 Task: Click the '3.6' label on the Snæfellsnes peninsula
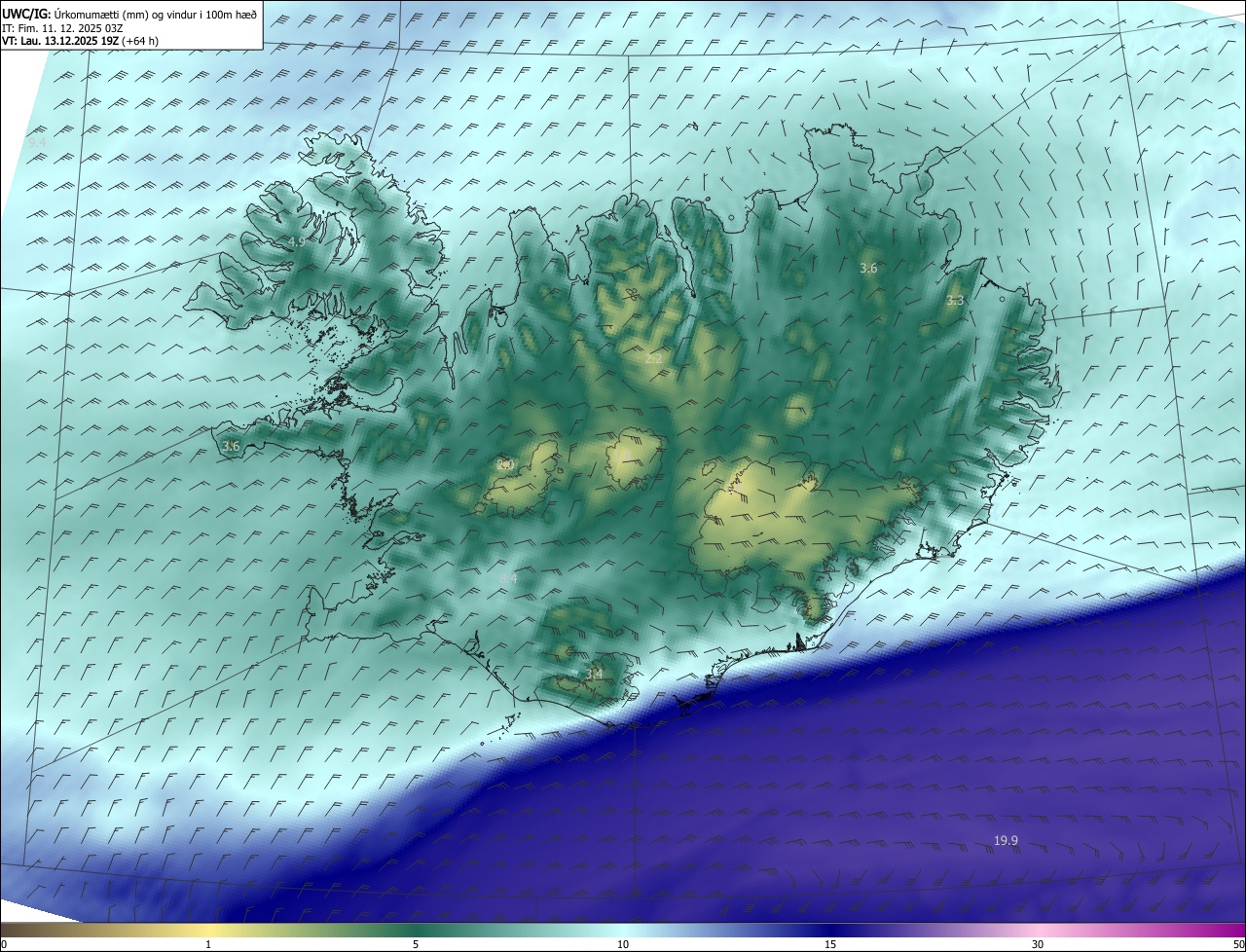coord(231,446)
